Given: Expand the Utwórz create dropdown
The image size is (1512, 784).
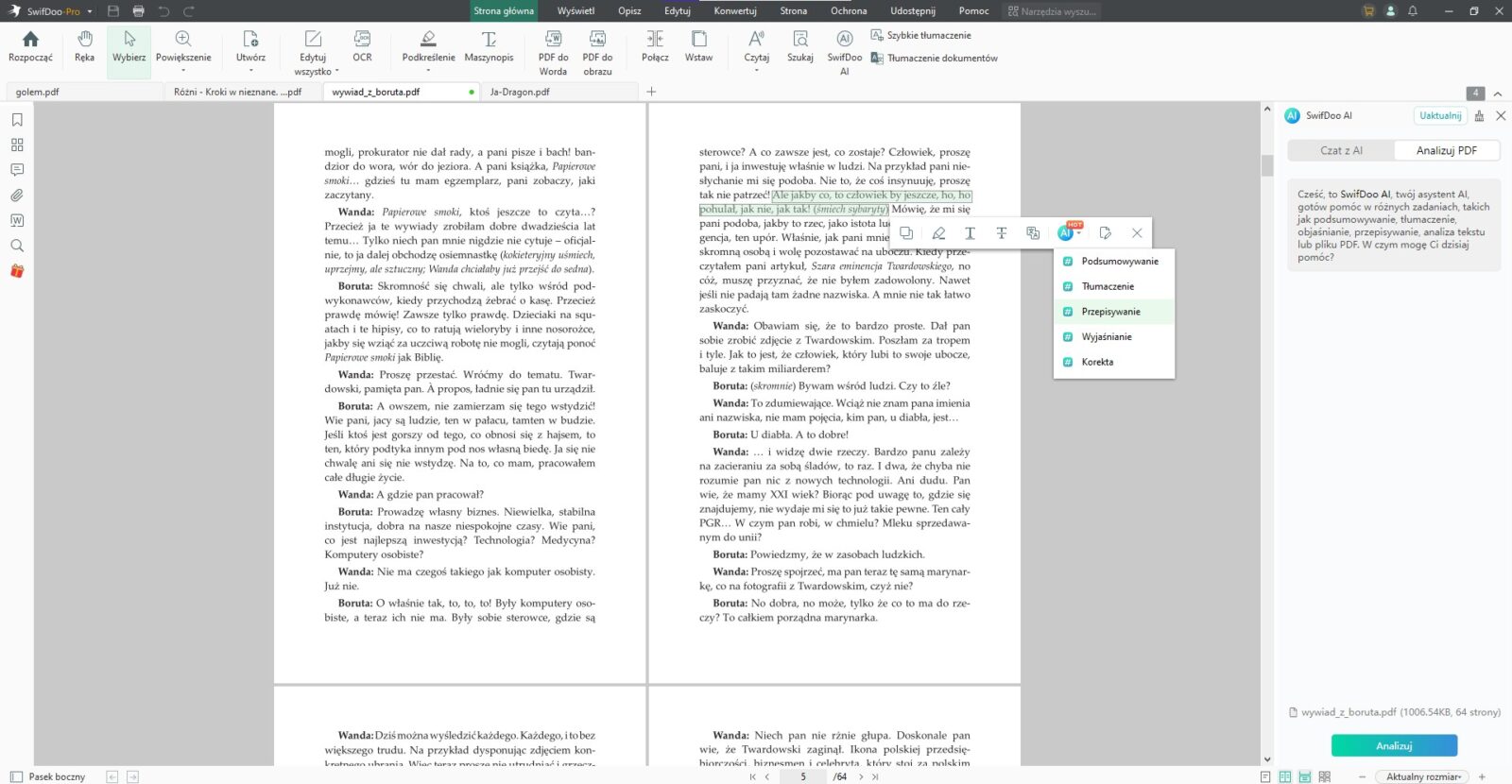Looking at the screenshot, I should point(250,70).
